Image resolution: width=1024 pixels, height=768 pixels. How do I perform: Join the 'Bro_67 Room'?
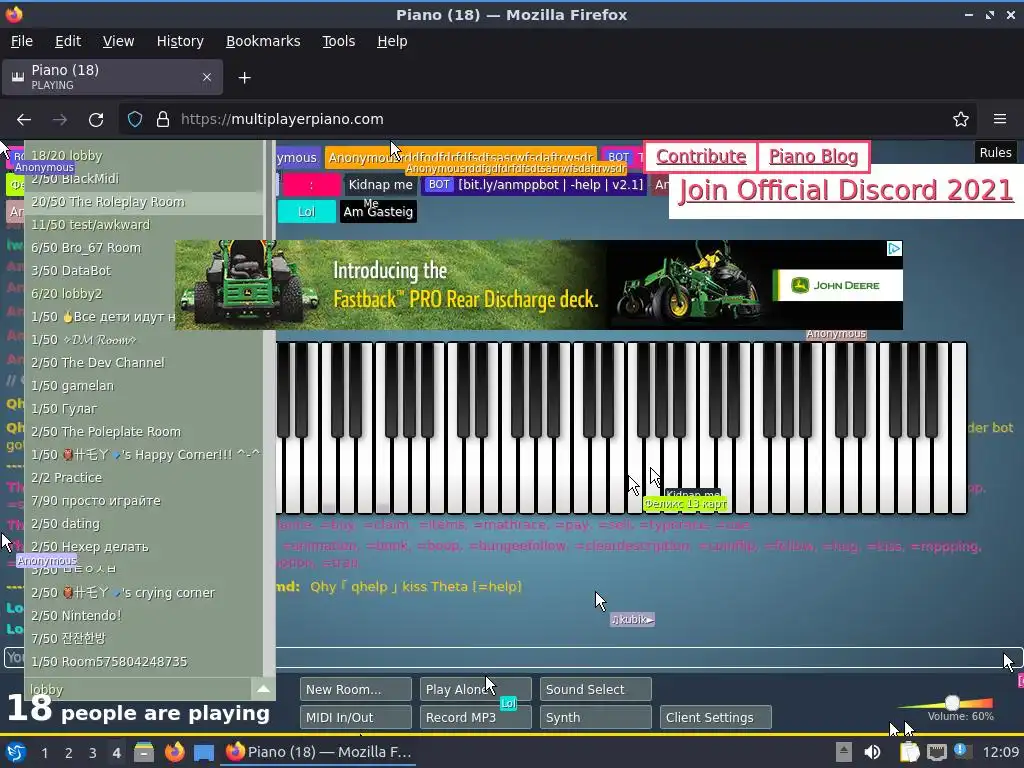coord(144,248)
